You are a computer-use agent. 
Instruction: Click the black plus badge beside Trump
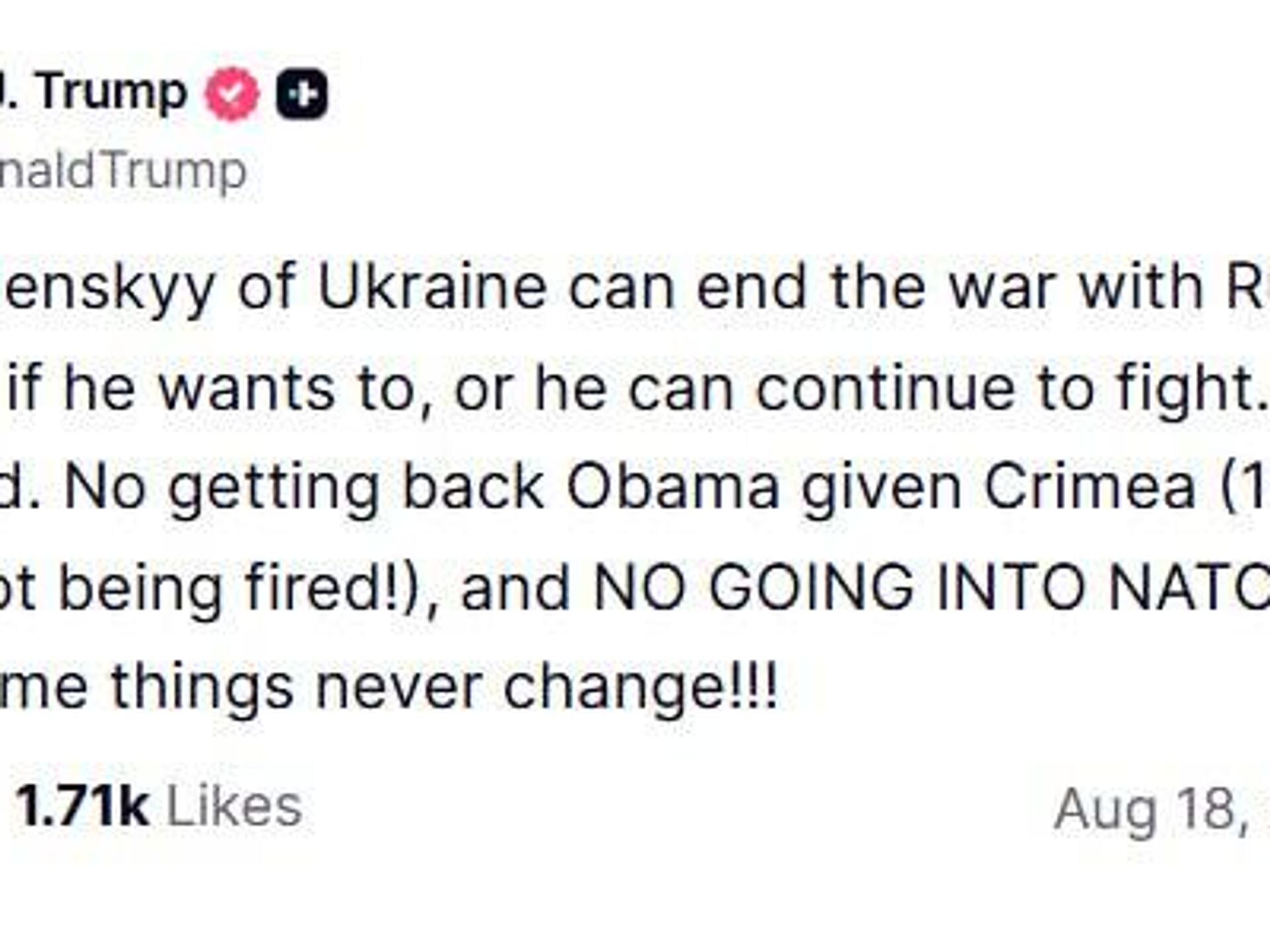coord(302,95)
